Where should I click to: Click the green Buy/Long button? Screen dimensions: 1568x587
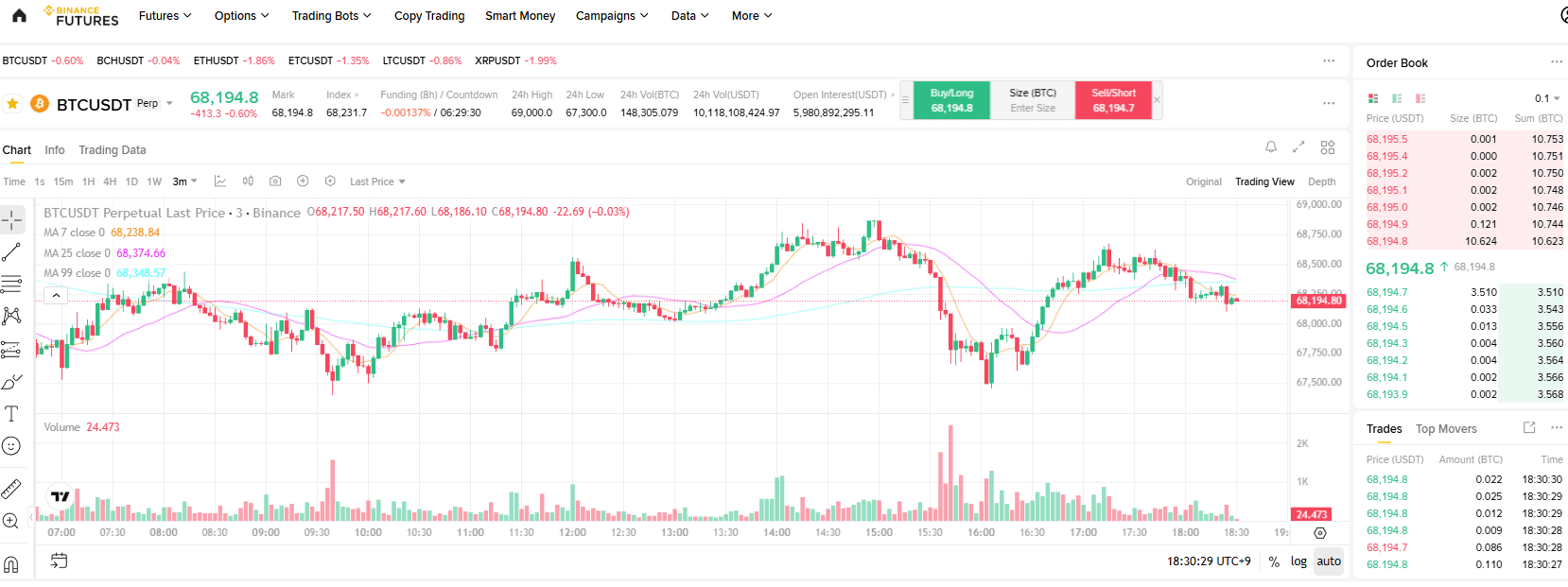[951, 100]
